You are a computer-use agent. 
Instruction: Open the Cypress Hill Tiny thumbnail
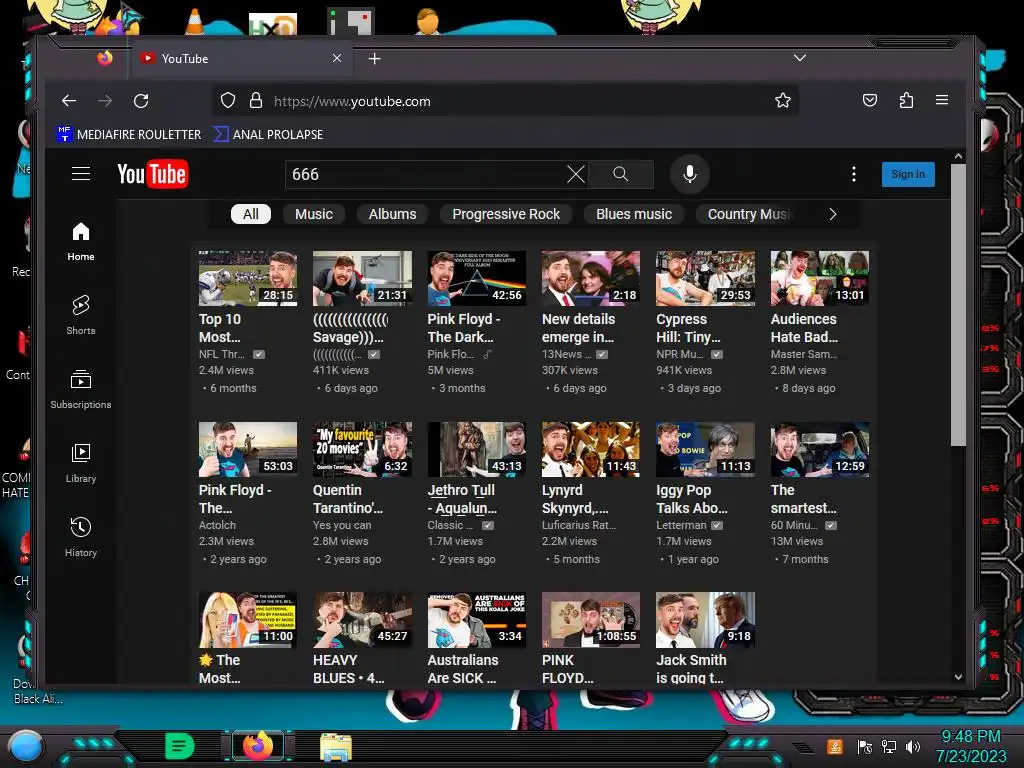point(705,278)
